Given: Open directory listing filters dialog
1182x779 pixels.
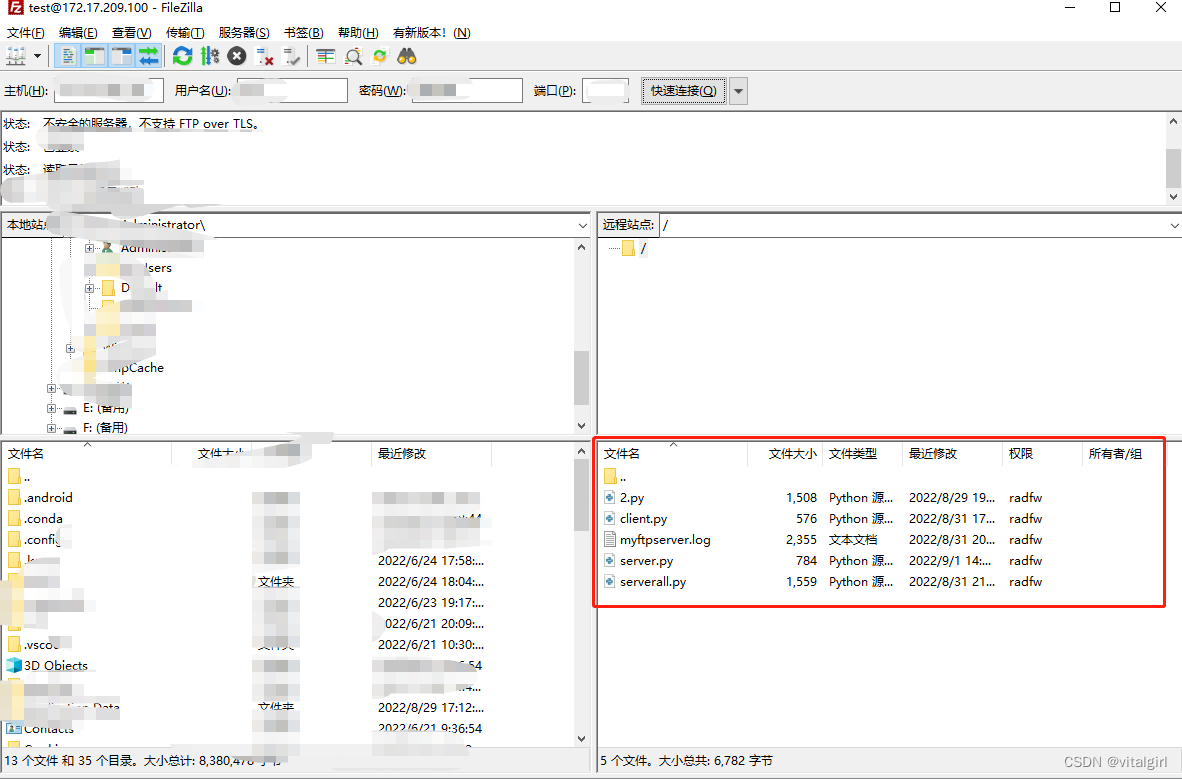Looking at the screenshot, I should pyautogui.click(x=326, y=56).
